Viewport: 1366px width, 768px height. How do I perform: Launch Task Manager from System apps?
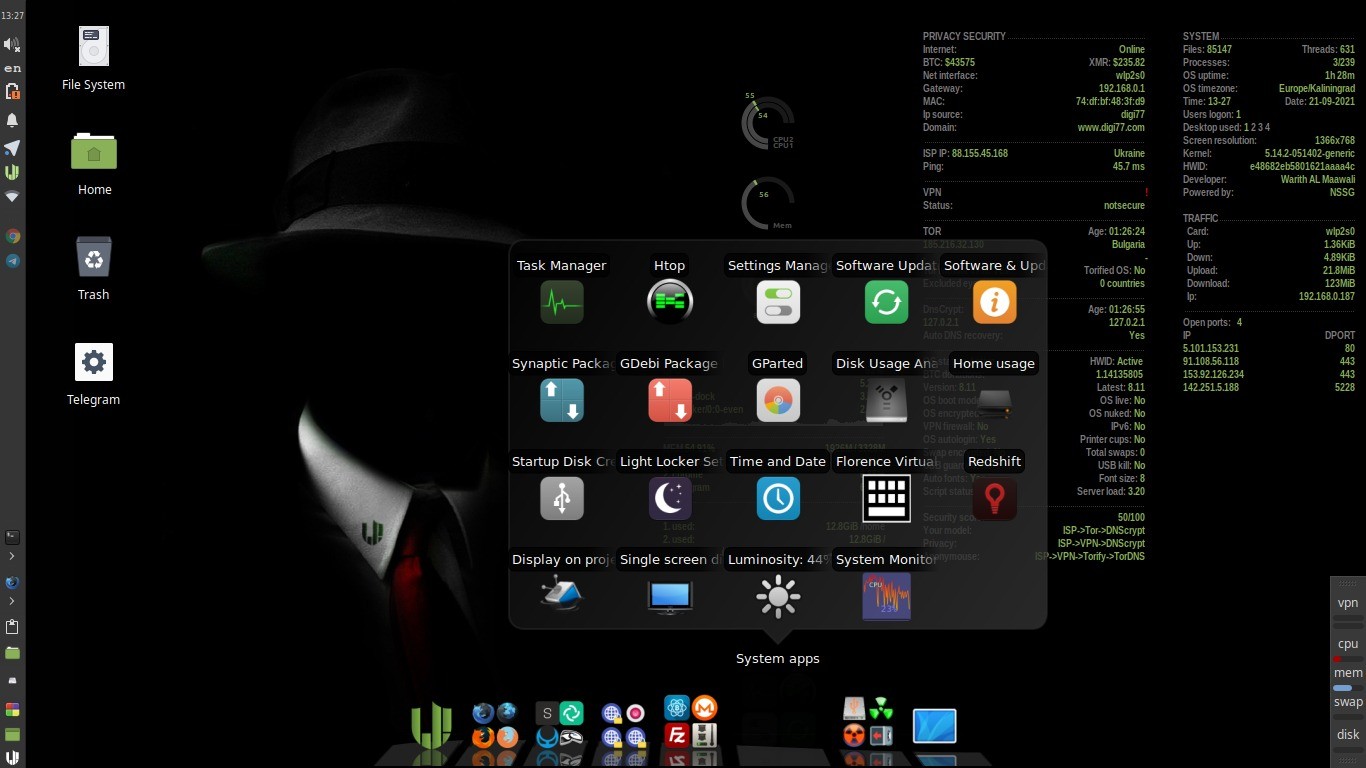click(562, 302)
